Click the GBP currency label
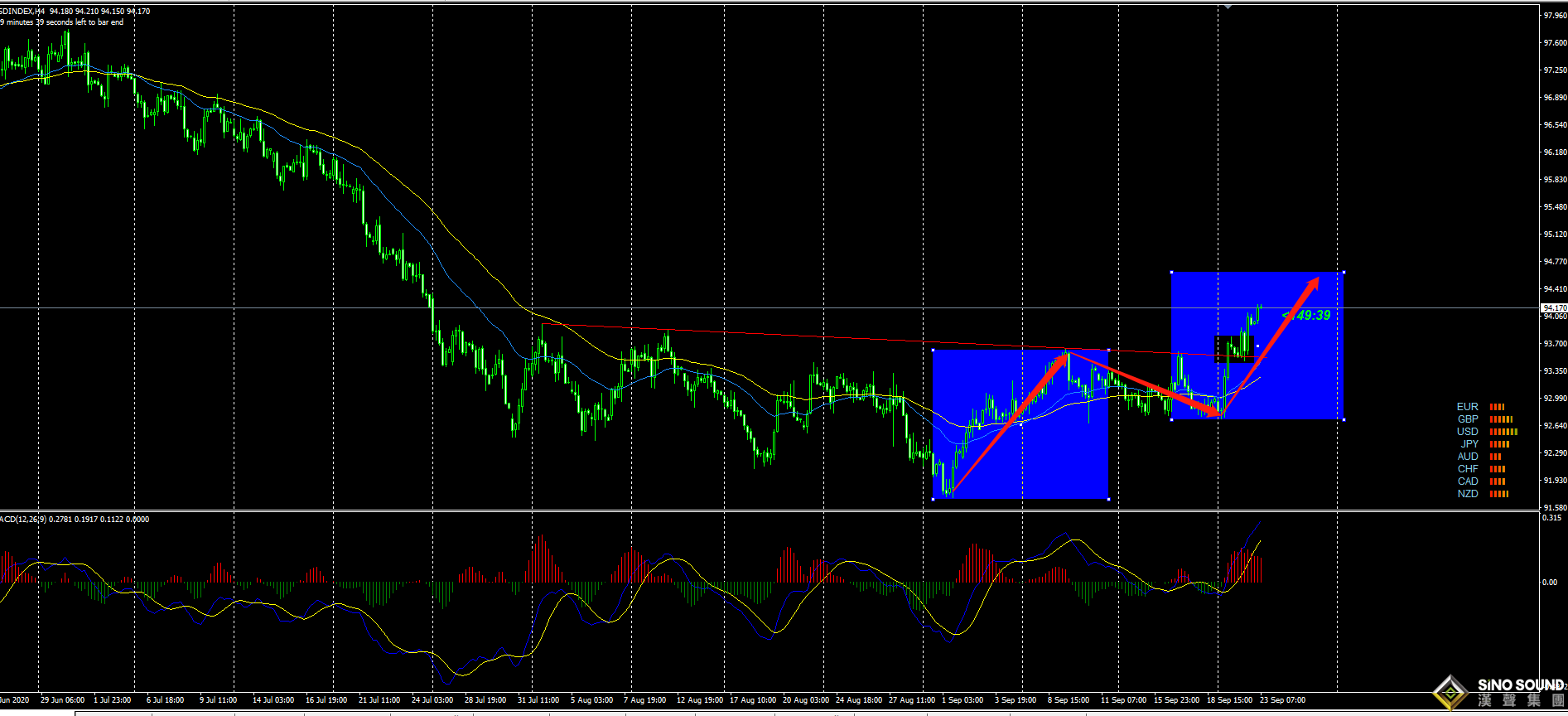This screenshot has width=1568, height=716. [x=1467, y=419]
